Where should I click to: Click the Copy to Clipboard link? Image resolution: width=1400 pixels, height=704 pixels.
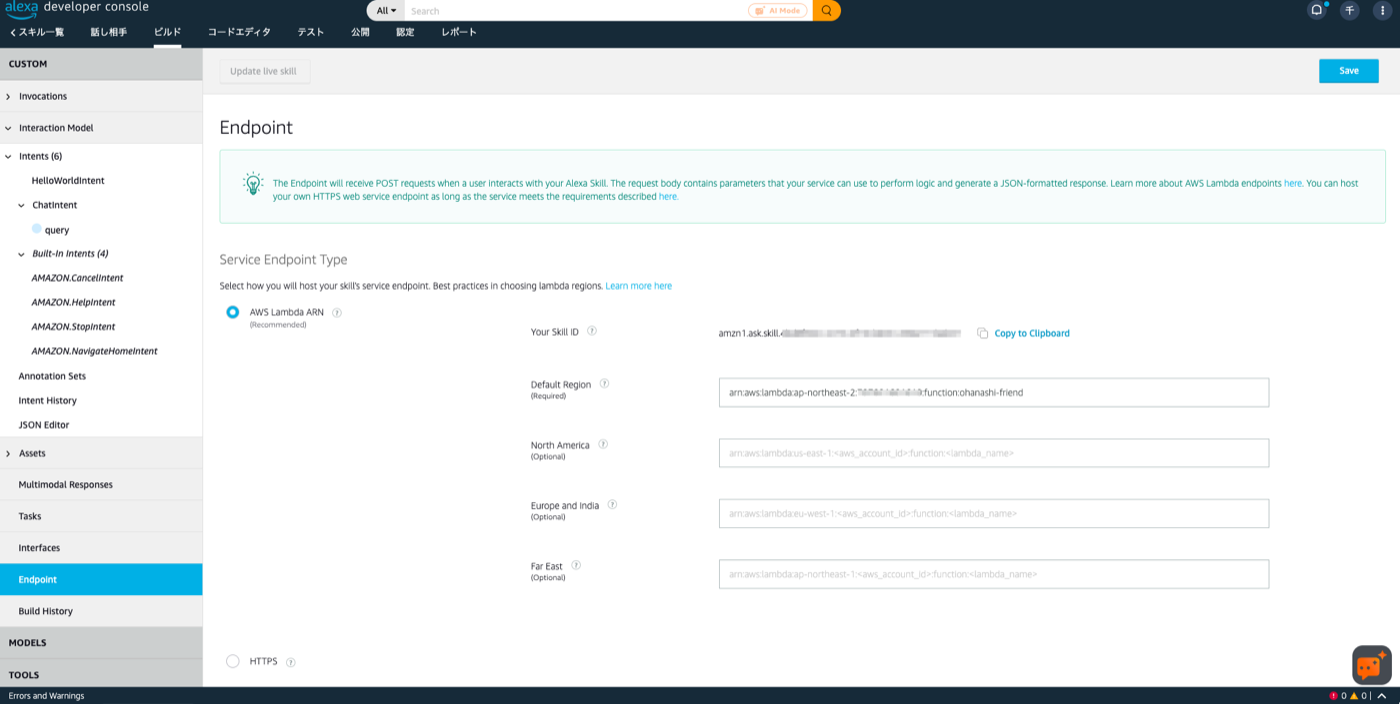tap(1032, 333)
